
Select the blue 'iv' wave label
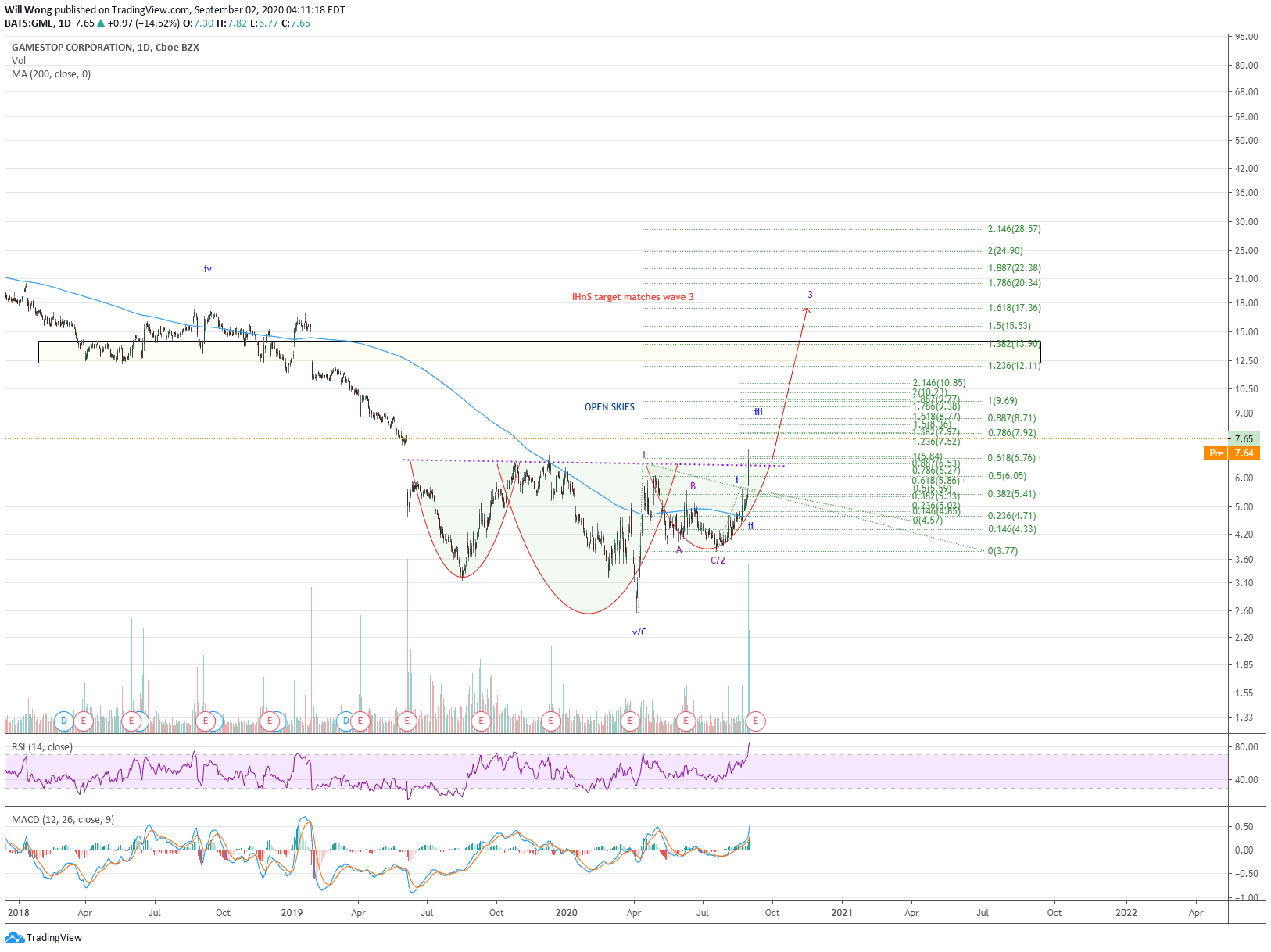click(x=208, y=269)
